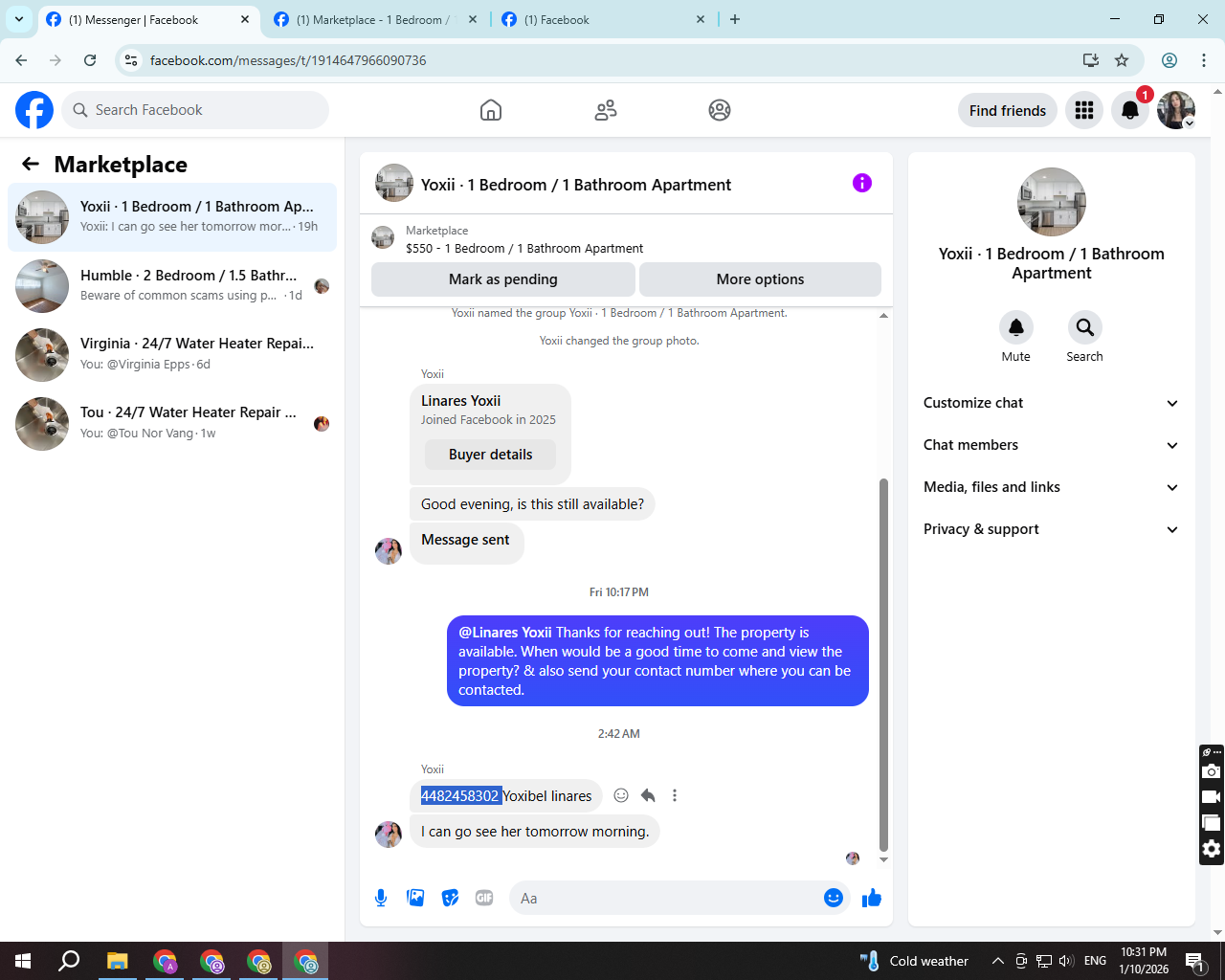This screenshot has height=980, width=1225.
Task: Click the Search Facebook field
Action: pyautogui.click(x=195, y=110)
